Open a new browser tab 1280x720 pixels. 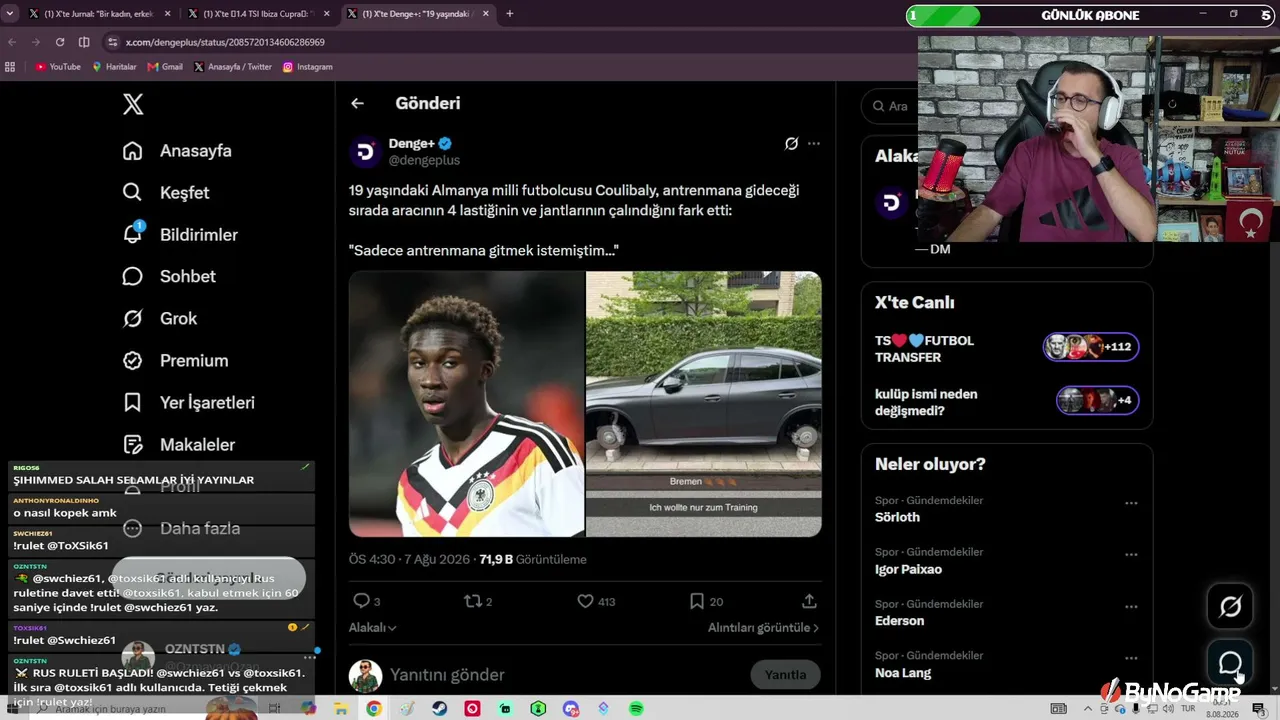pyautogui.click(x=510, y=14)
